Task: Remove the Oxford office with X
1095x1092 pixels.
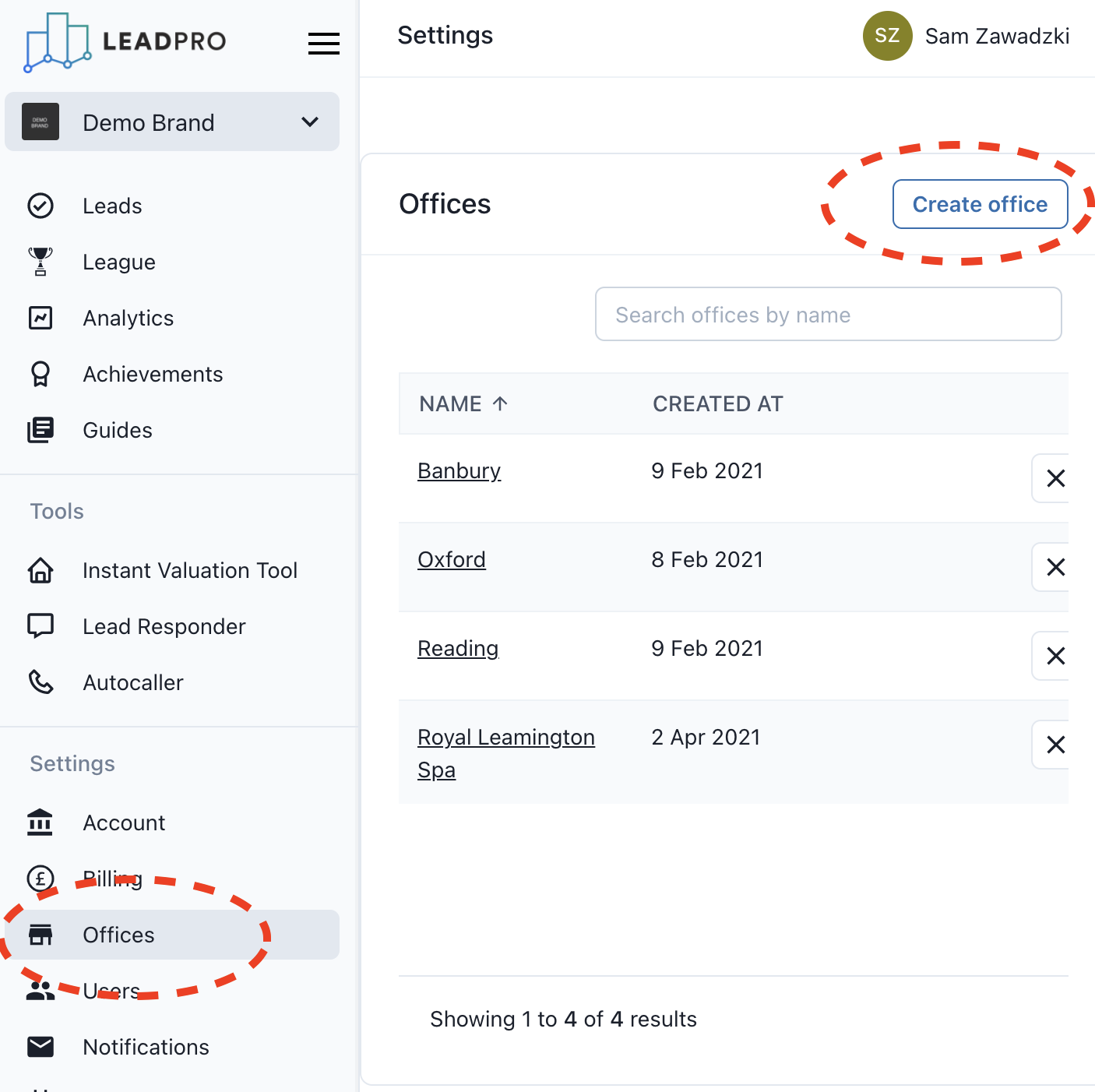Action: pyautogui.click(x=1055, y=567)
